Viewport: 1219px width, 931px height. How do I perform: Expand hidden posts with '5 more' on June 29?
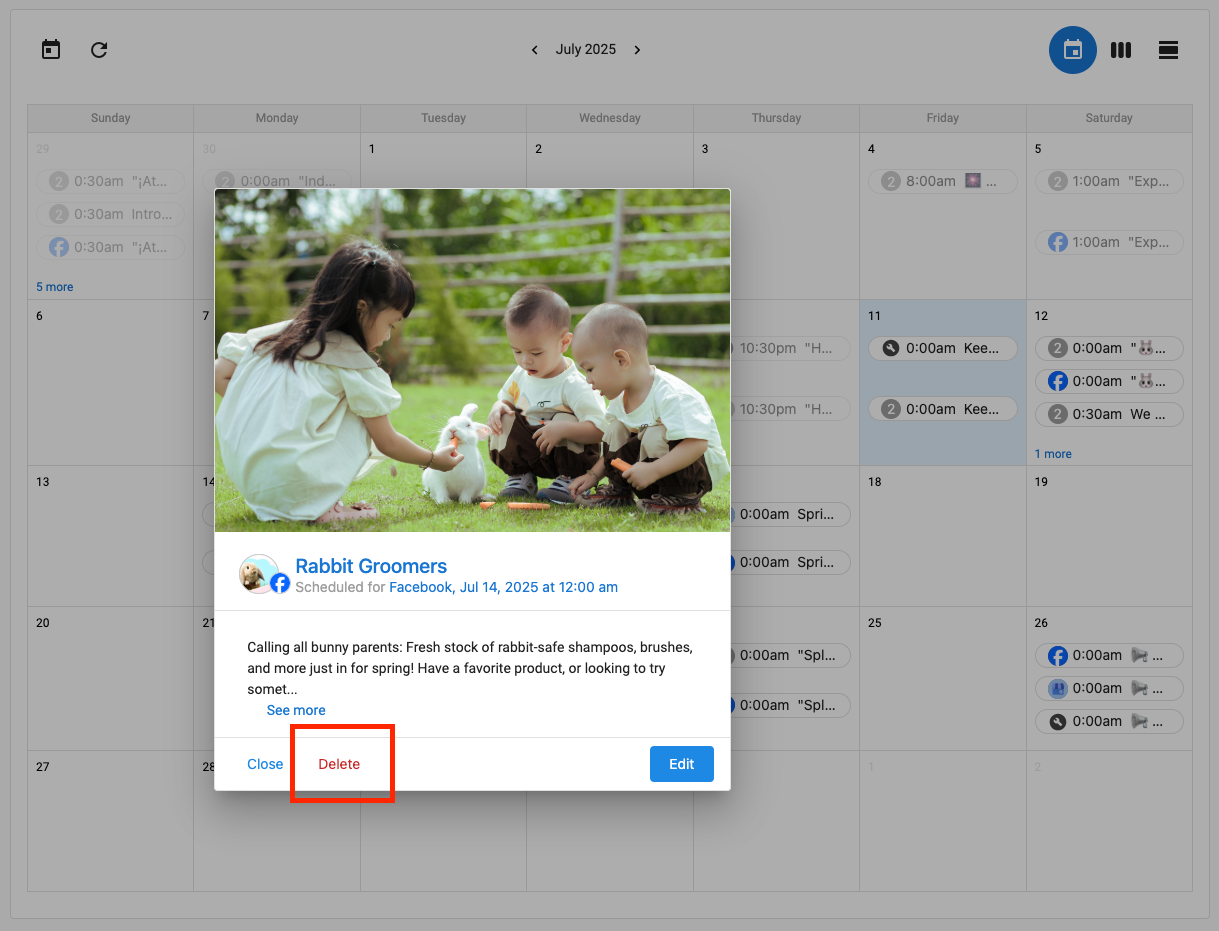(54, 286)
